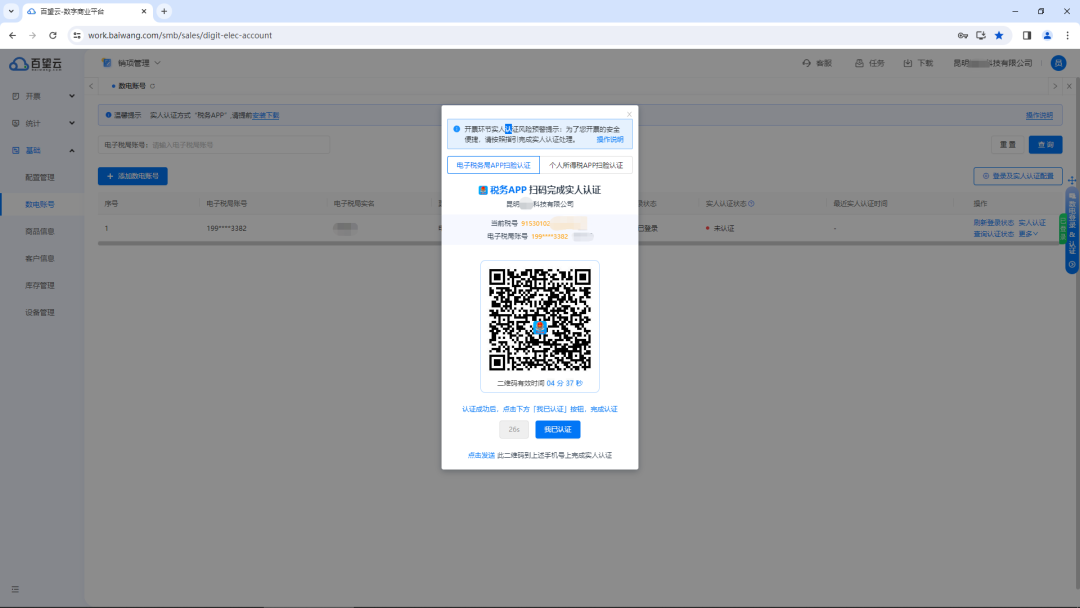Click refresh icon on 数电账号 tab

[x=152, y=86]
